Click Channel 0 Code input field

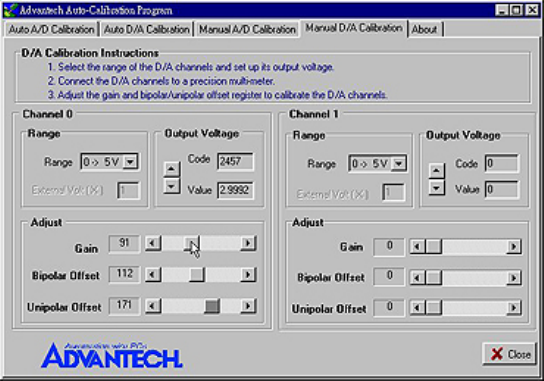tap(235, 161)
